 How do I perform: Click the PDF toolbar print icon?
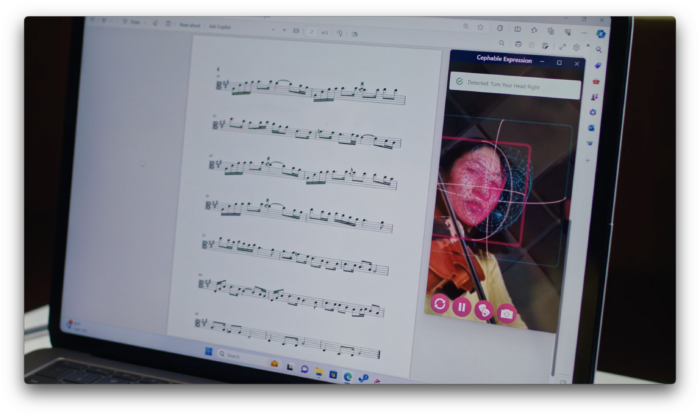tap(518, 44)
